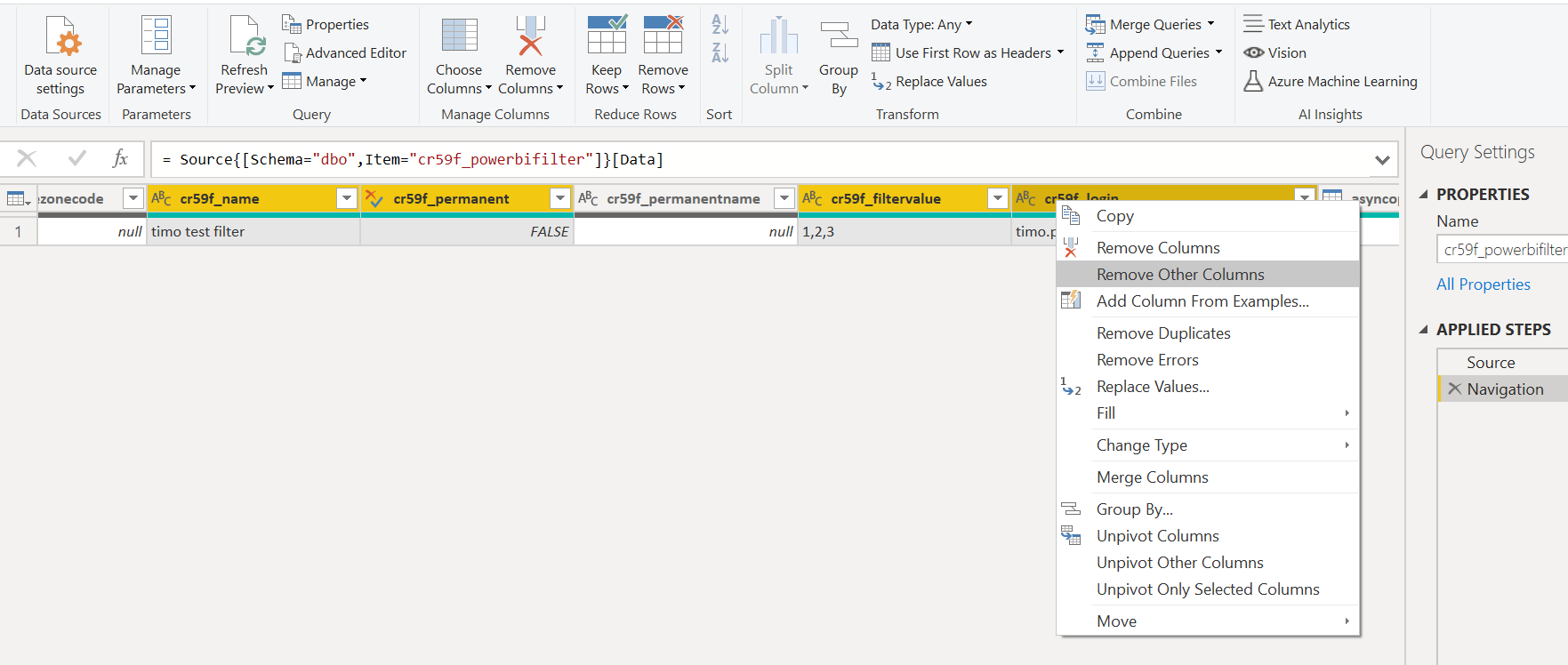
Task: Cancel formula edit with X button
Action: tap(27, 159)
